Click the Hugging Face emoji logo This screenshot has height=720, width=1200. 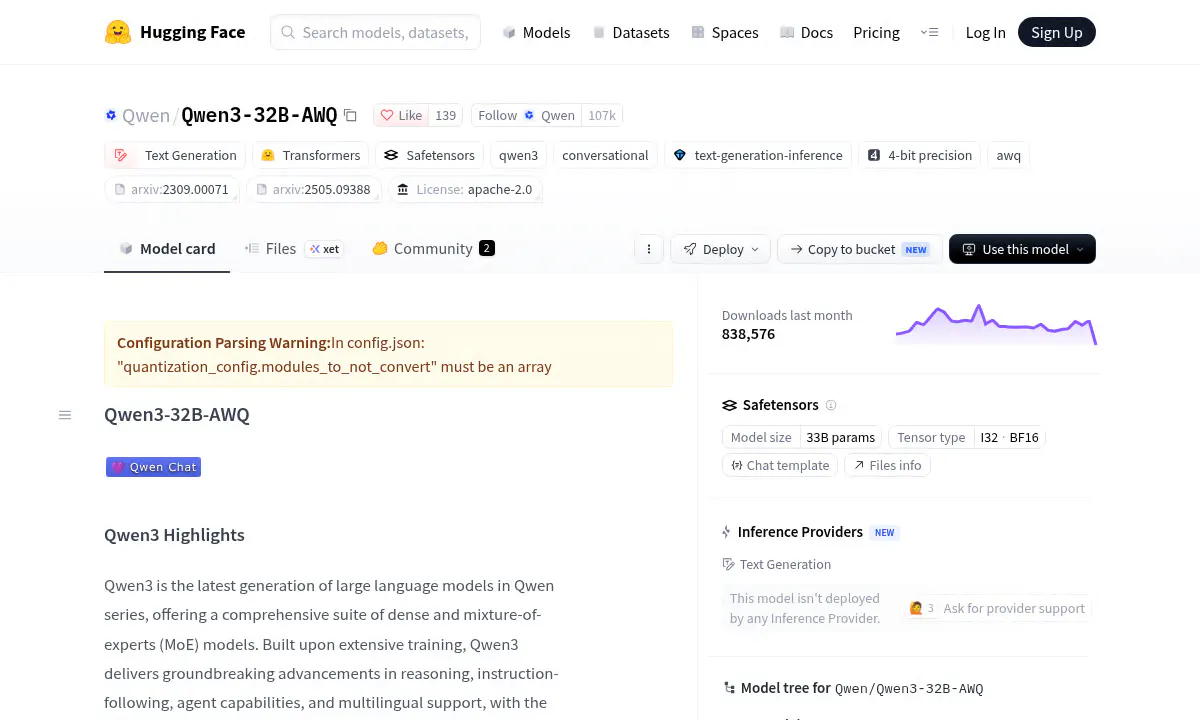pyautogui.click(x=118, y=32)
